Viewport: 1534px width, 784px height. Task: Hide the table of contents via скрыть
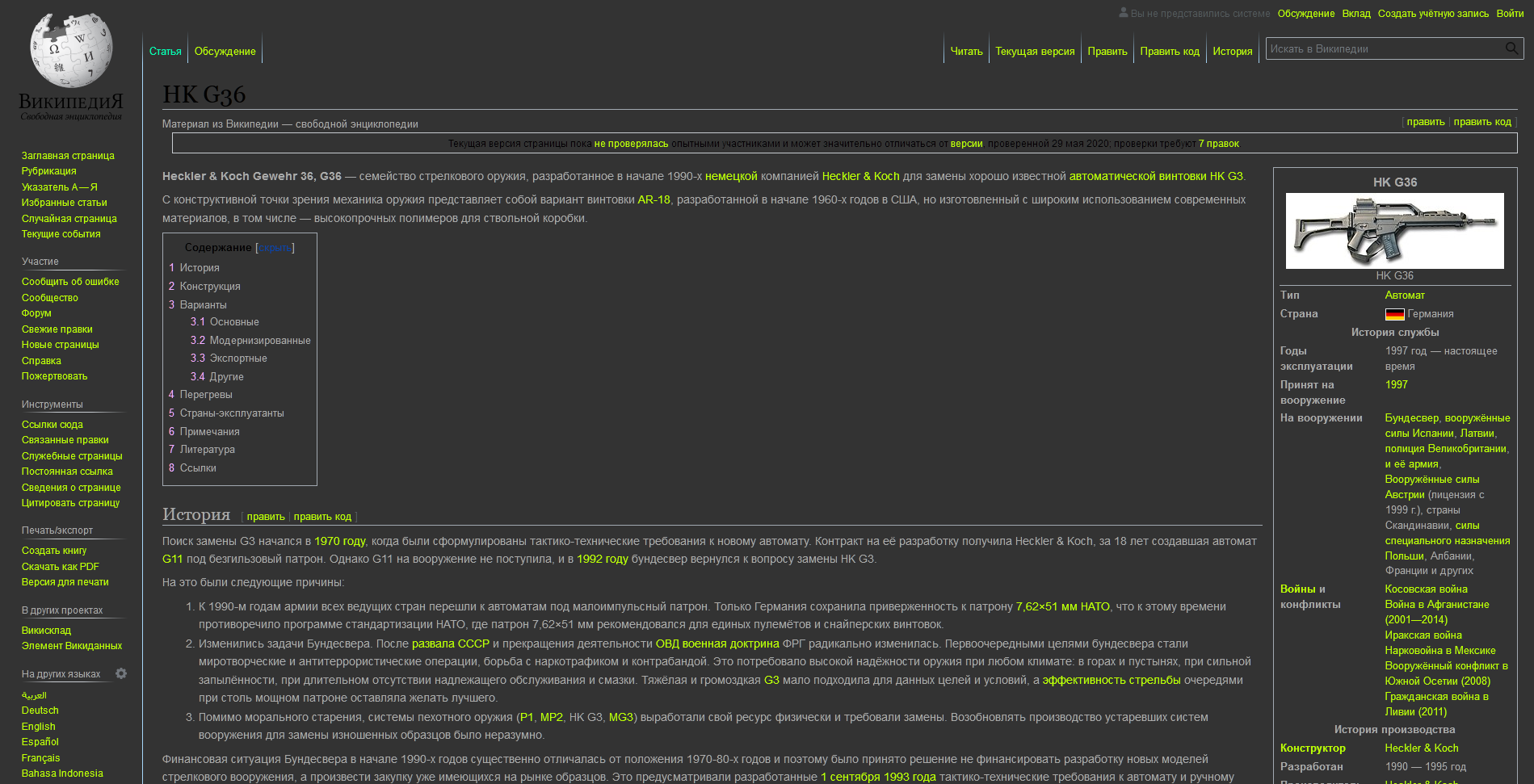(275, 248)
